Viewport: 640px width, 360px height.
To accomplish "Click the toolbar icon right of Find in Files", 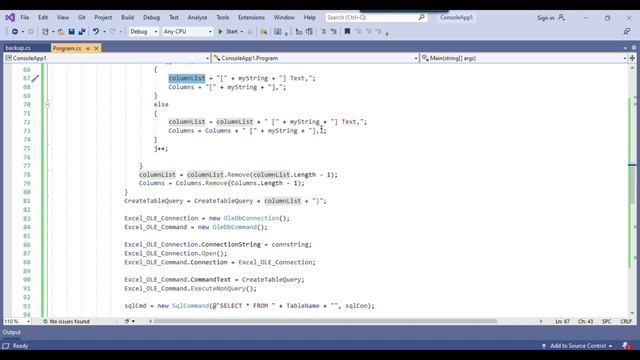I will 278,31.
